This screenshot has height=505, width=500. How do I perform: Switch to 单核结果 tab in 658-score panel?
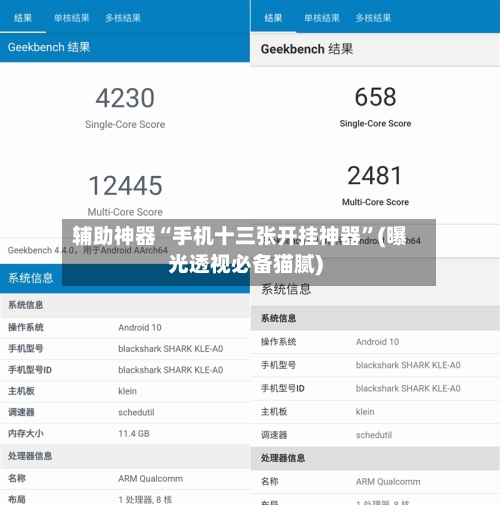322,18
